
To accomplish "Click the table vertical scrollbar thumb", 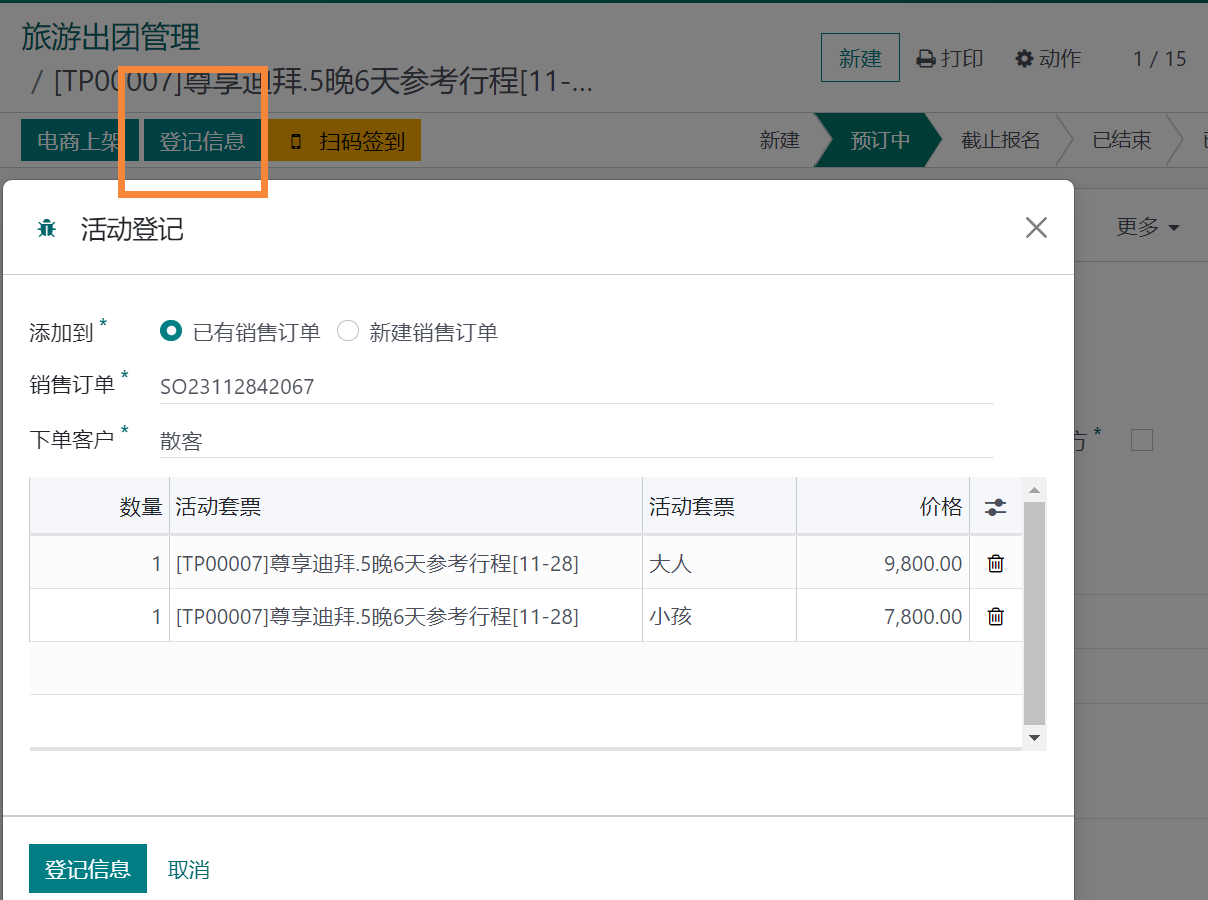I will pos(1035,613).
